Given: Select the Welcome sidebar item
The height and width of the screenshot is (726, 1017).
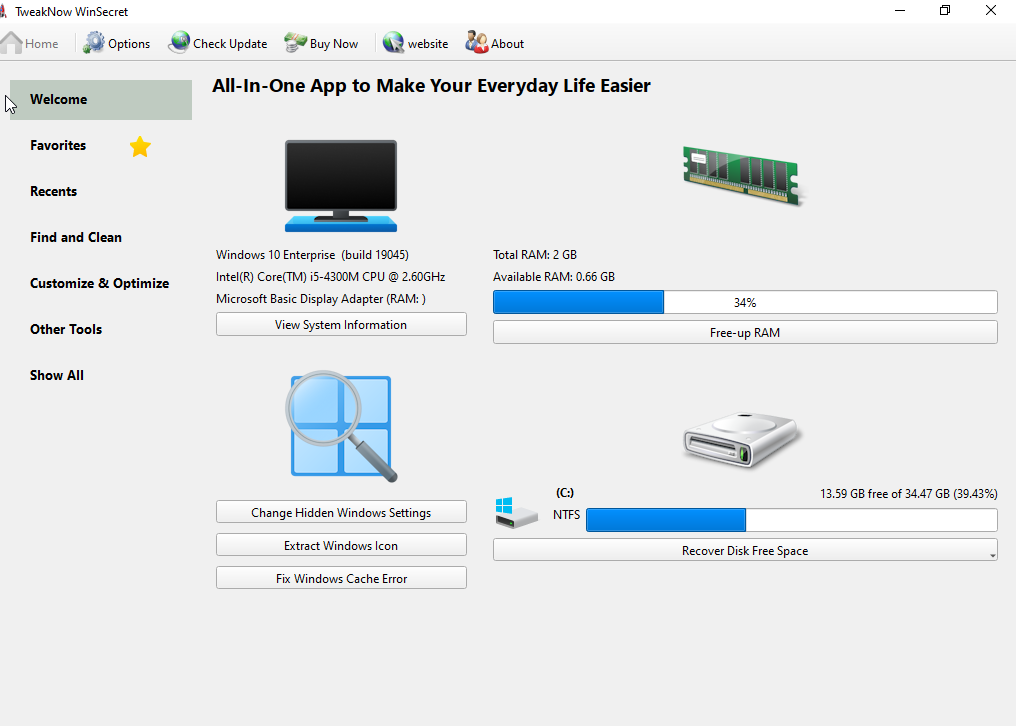Looking at the screenshot, I should point(101,100).
